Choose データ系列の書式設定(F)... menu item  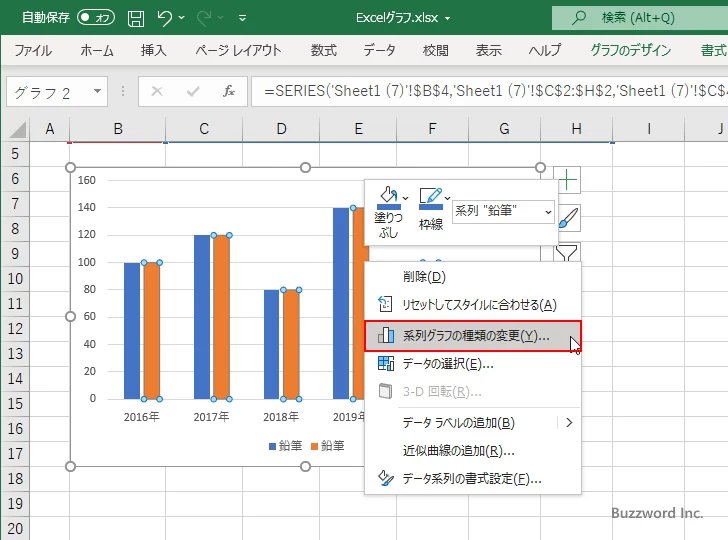473,479
